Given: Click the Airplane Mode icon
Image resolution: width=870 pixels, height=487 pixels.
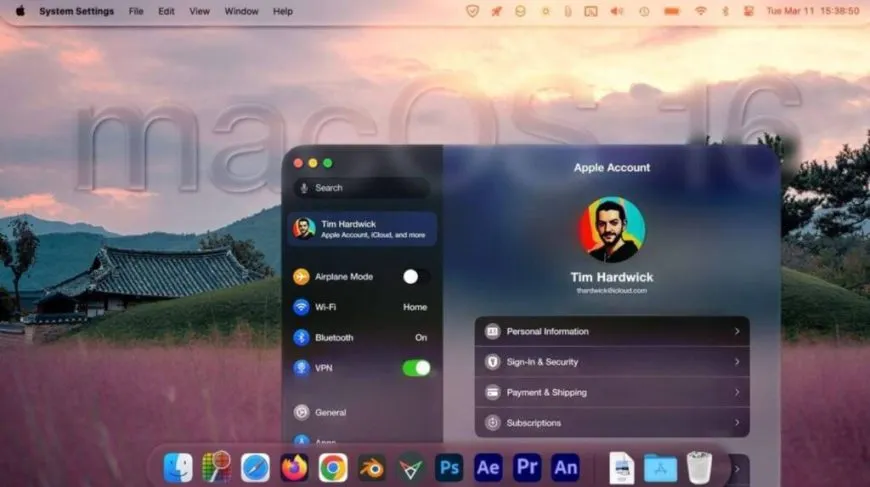Looking at the screenshot, I should coord(301,276).
